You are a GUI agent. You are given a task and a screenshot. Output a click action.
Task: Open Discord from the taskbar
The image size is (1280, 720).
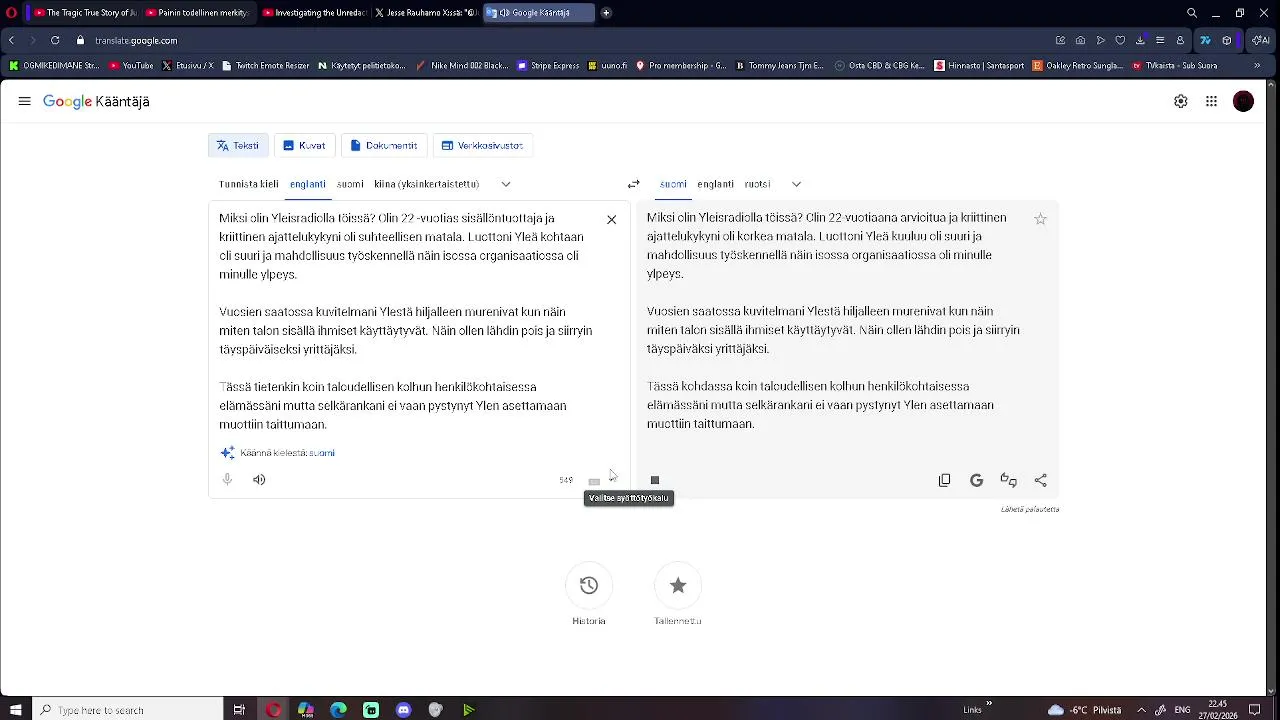click(403, 710)
